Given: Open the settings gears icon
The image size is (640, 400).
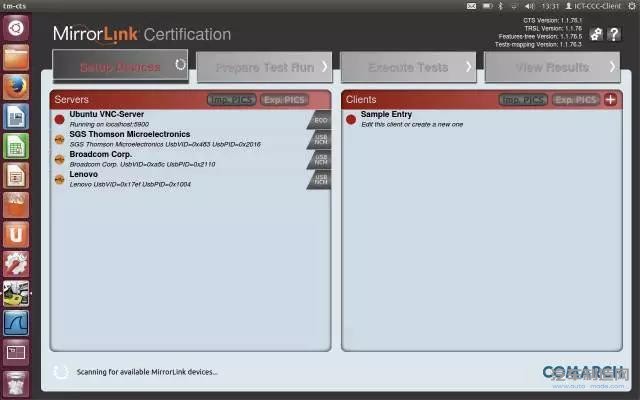Looking at the screenshot, I should (596, 34).
